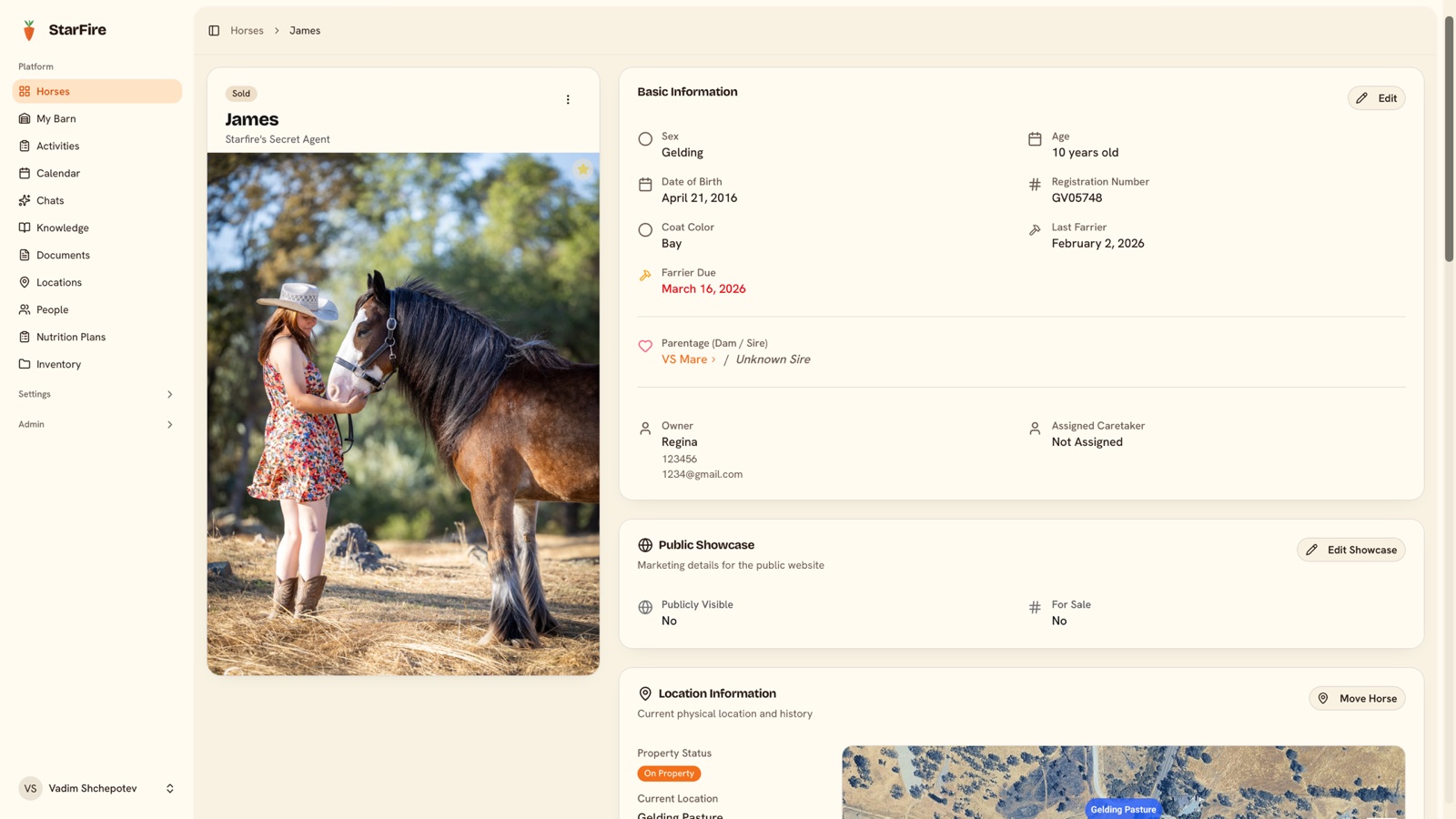Click the My Barn icon
The height and width of the screenshot is (819, 1456).
(x=25, y=118)
